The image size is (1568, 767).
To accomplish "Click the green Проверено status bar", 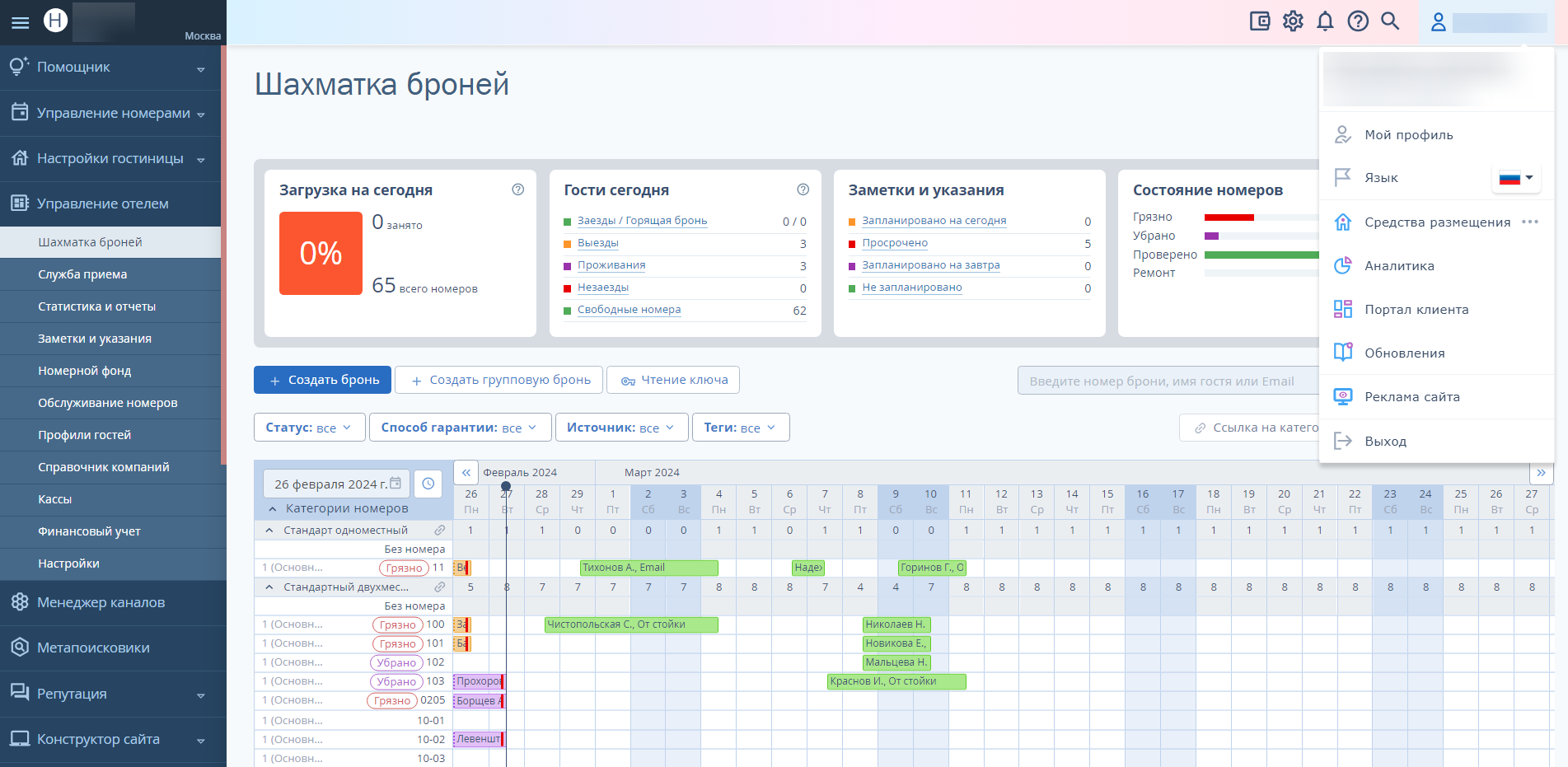I will [x=1261, y=255].
